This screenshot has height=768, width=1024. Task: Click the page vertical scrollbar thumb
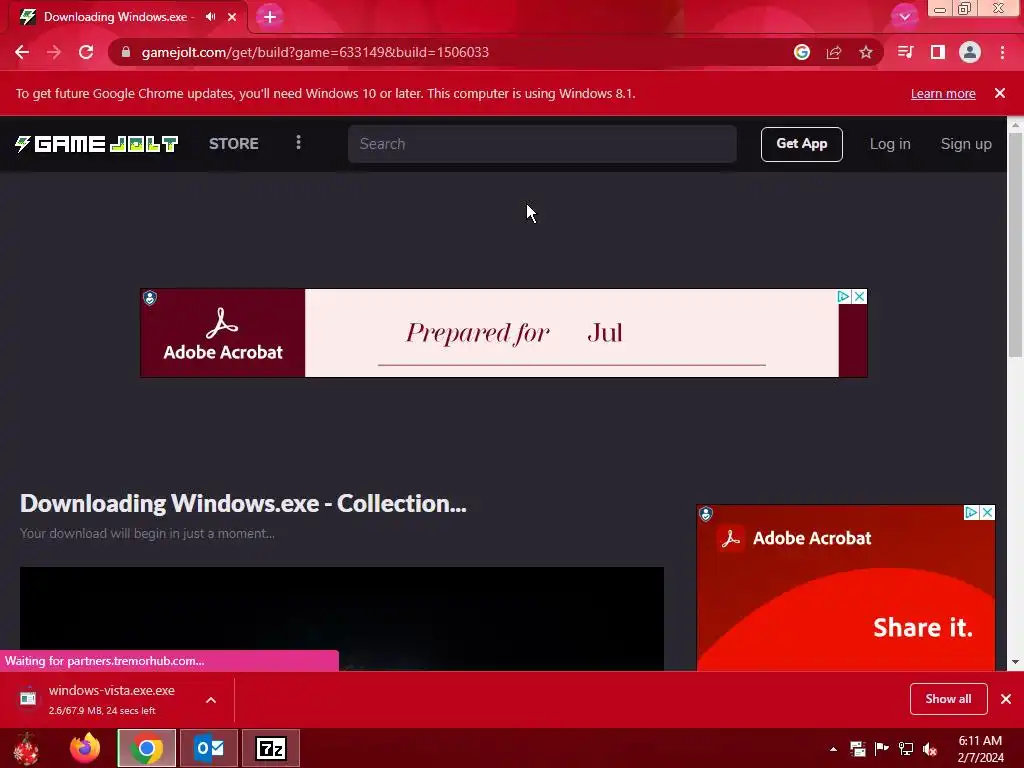click(1015, 244)
